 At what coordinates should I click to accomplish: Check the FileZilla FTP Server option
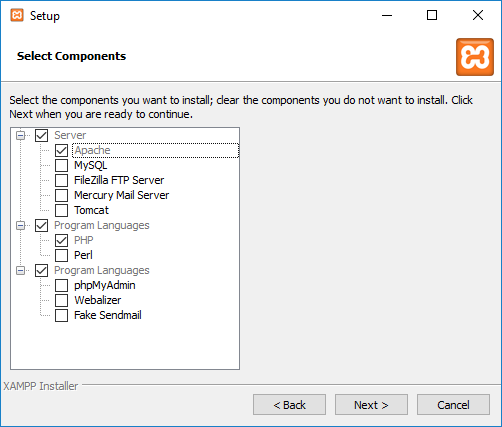click(61, 180)
